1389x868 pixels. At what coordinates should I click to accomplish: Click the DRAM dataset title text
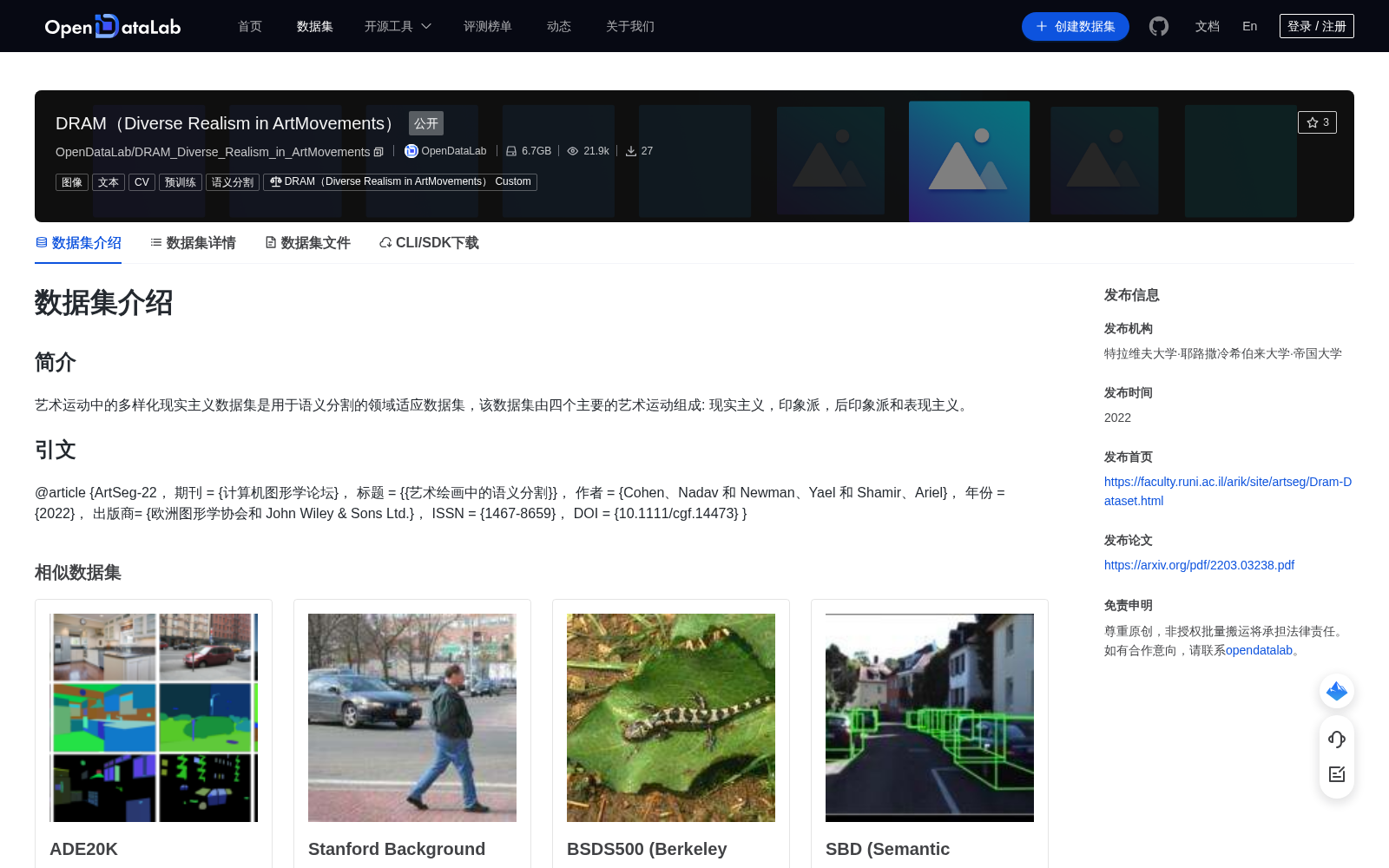point(227,123)
